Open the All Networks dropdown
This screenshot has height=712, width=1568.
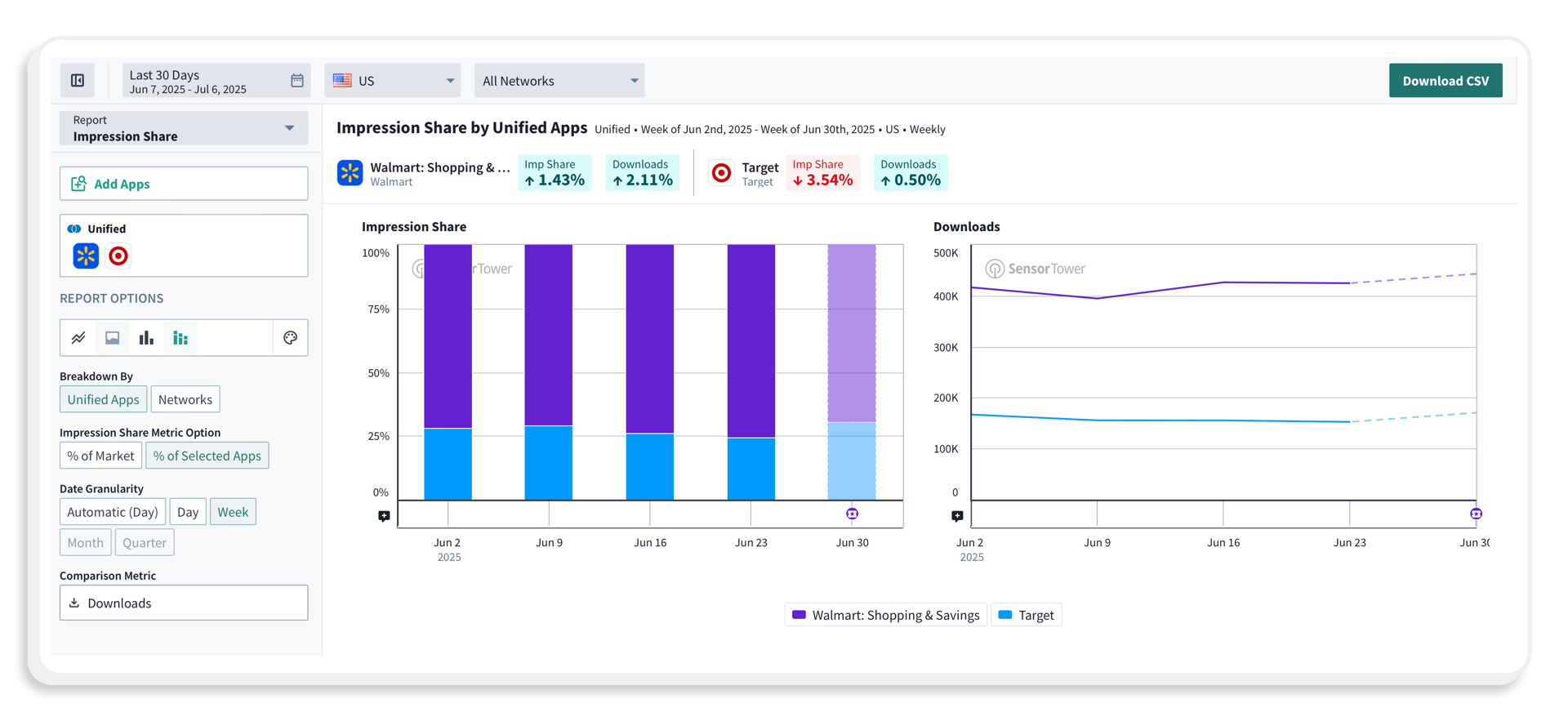(x=559, y=80)
